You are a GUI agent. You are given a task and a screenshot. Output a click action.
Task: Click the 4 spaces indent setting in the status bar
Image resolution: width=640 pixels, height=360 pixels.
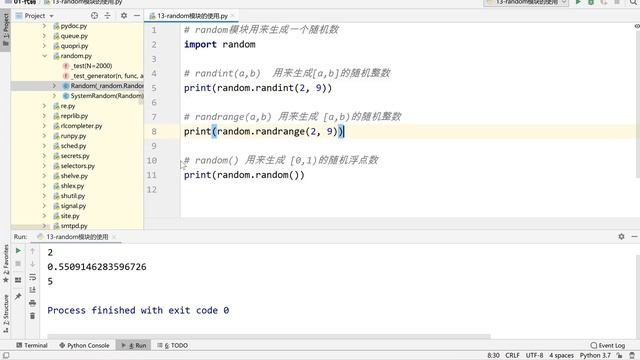[561, 356]
